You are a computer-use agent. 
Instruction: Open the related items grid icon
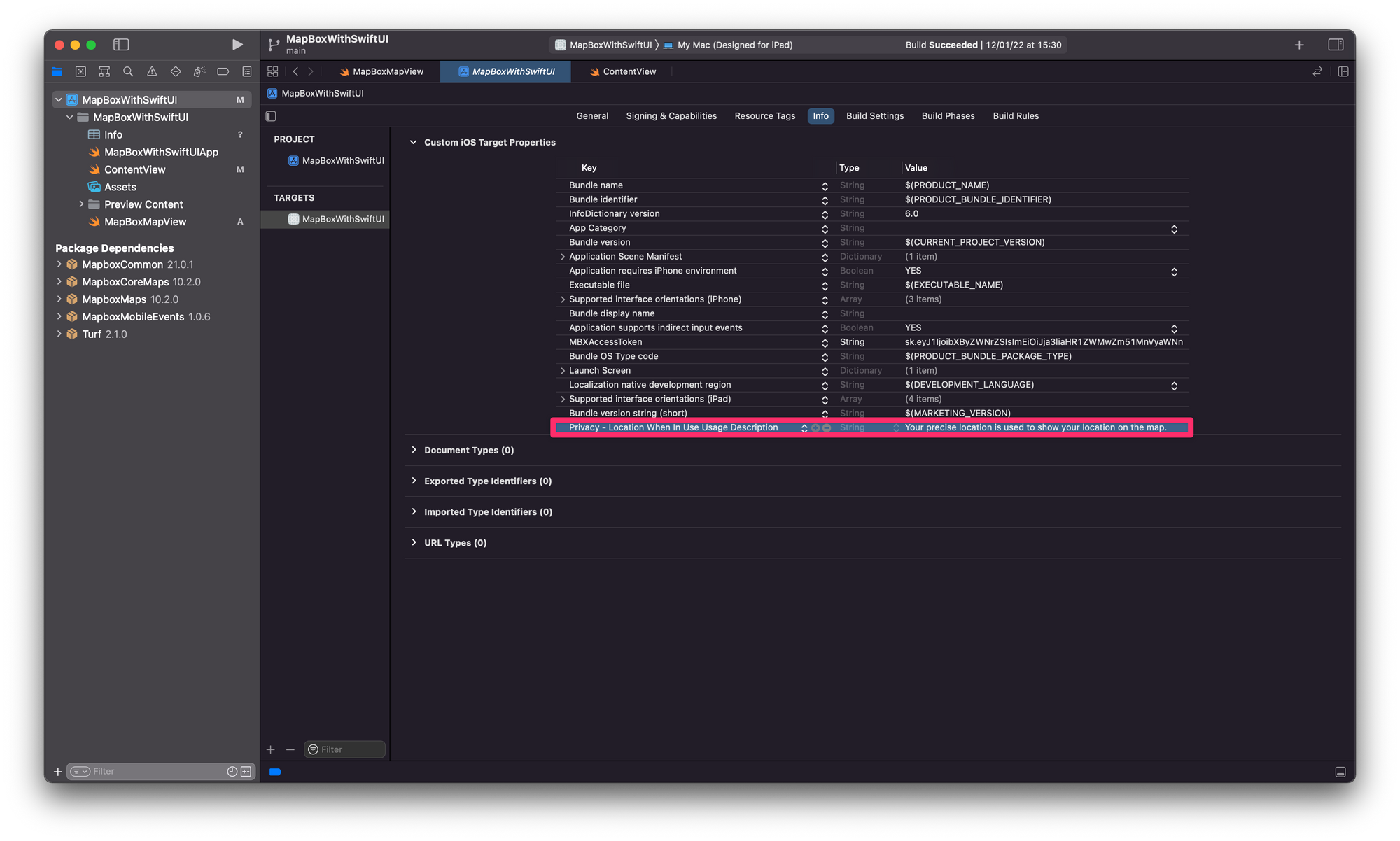[273, 71]
